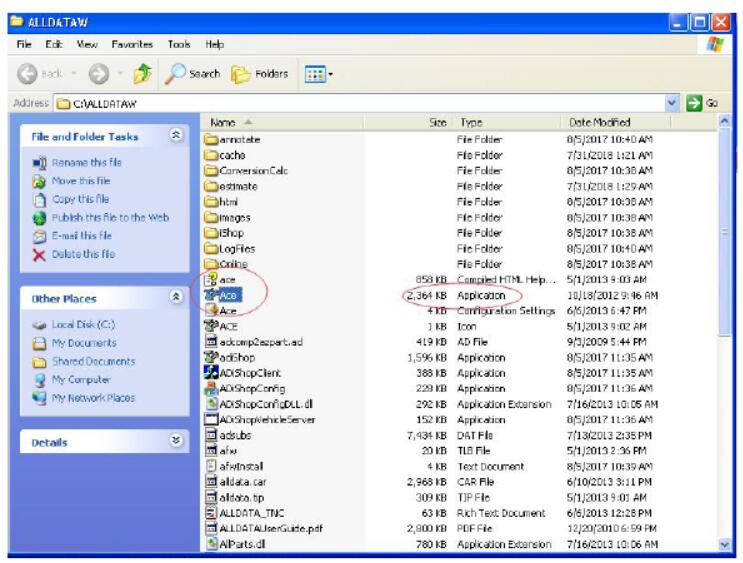
Task: Select the Ace application file icon
Action: point(211,295)
